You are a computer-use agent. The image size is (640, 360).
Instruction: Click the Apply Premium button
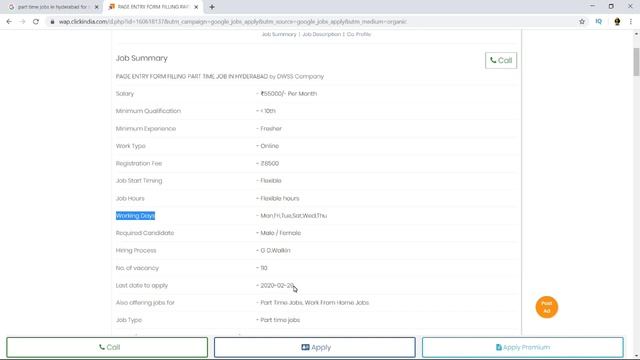click(523, 347)
